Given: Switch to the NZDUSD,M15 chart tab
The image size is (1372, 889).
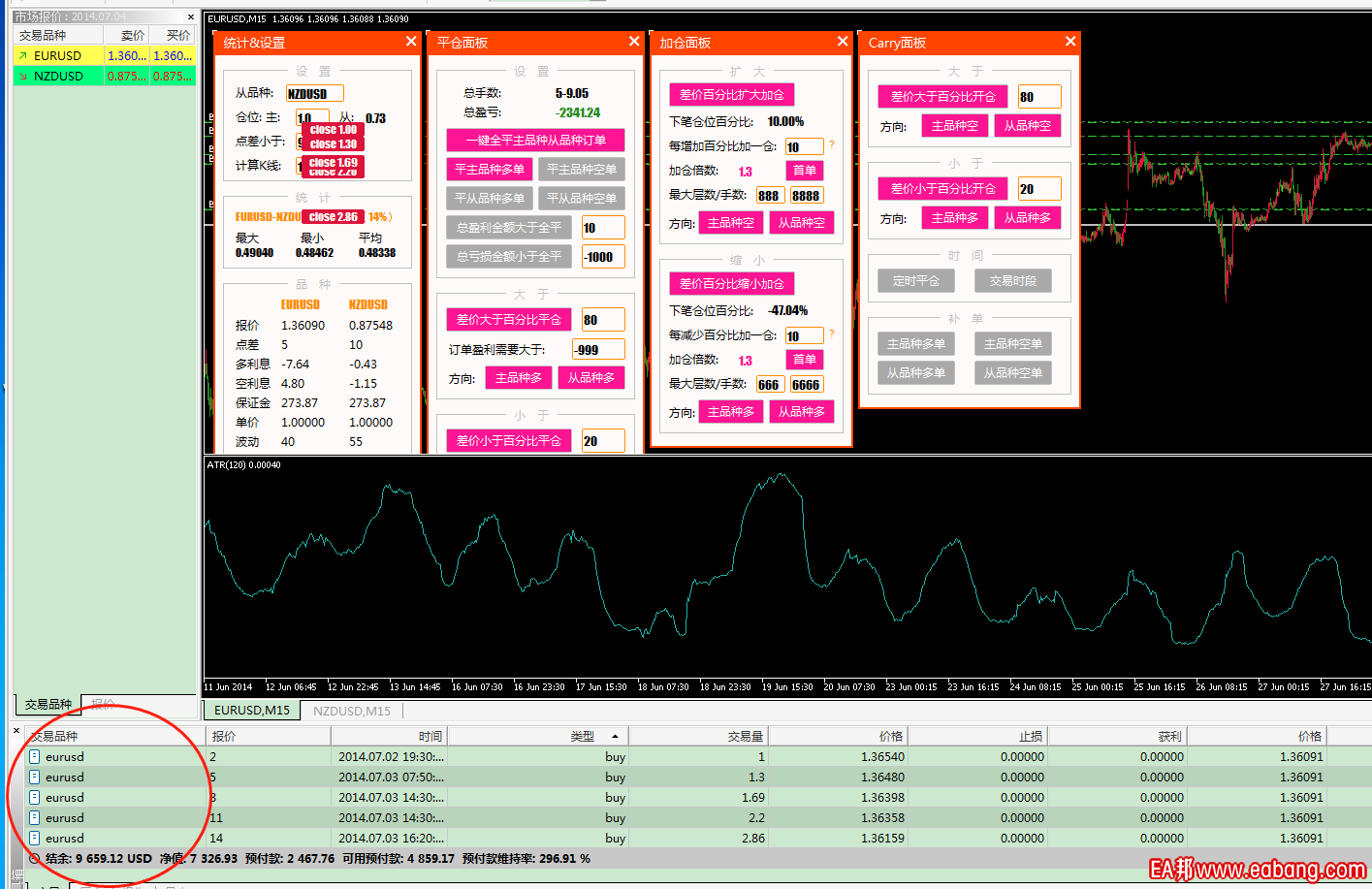Looking at the screenshot, I should click(352, 711).
